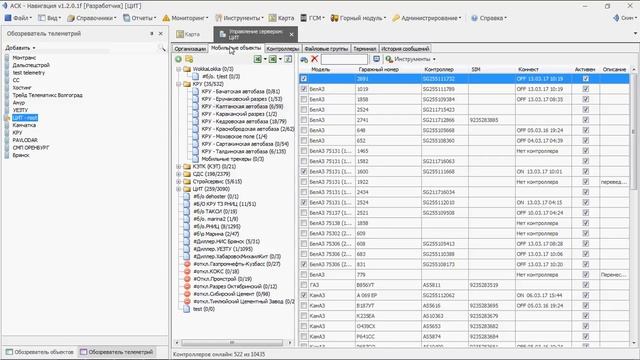Toggle selection checkbox of БелАЗ 1858 row
The height and width of the screenshot is (360, 640).
304,99
